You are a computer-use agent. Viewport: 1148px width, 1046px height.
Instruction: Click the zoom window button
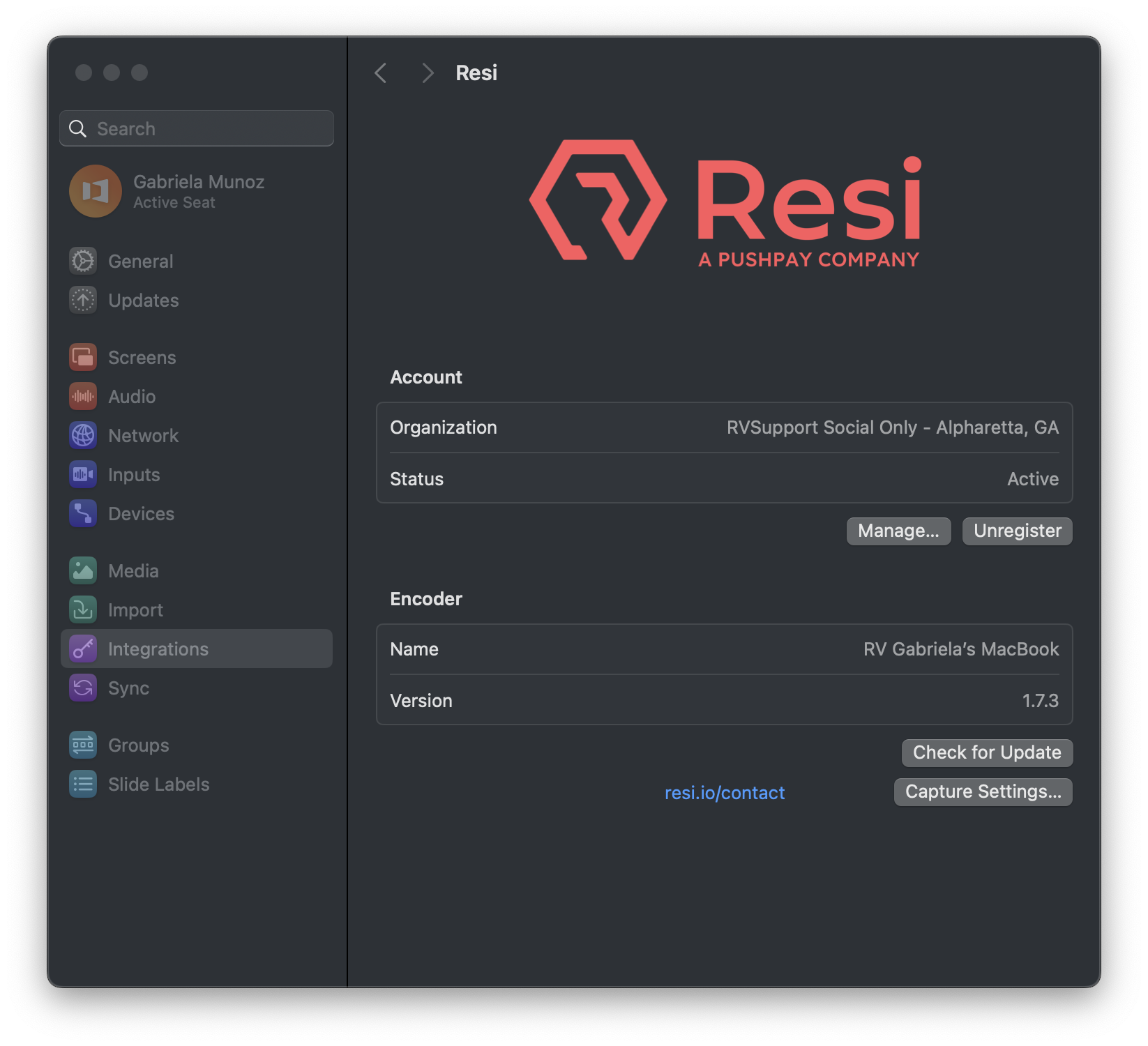(139, 73)
